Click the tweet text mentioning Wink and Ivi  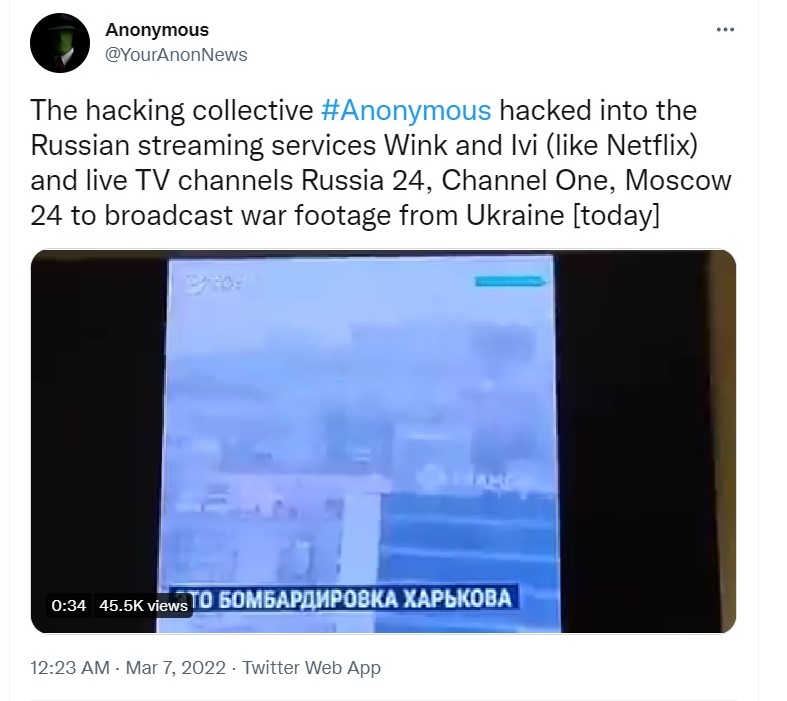(x=364, y=145)
